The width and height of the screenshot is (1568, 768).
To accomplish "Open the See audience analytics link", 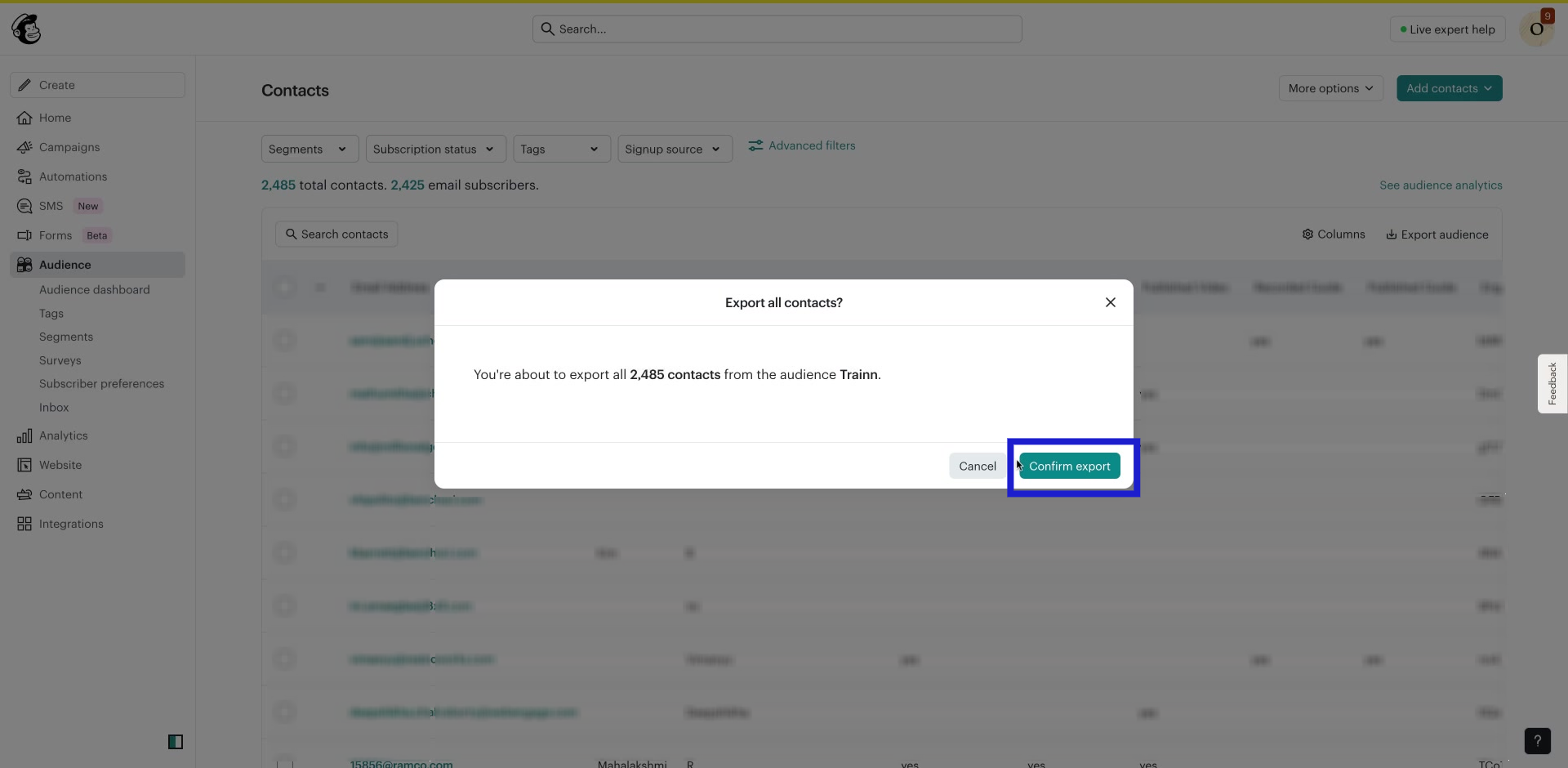I will [1441, 185].
